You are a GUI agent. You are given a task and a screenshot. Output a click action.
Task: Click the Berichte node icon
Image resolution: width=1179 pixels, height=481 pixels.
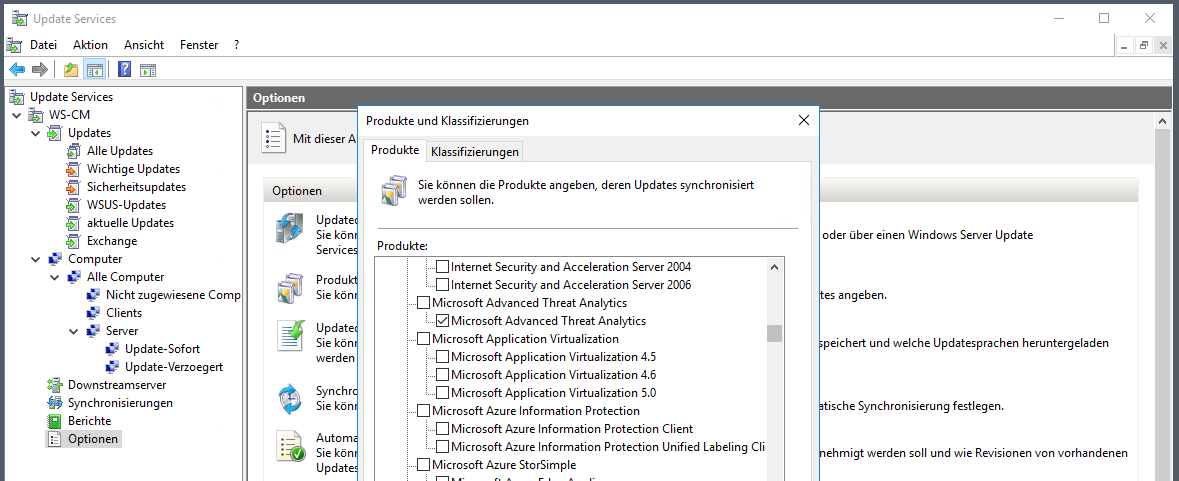click(54, 421)
